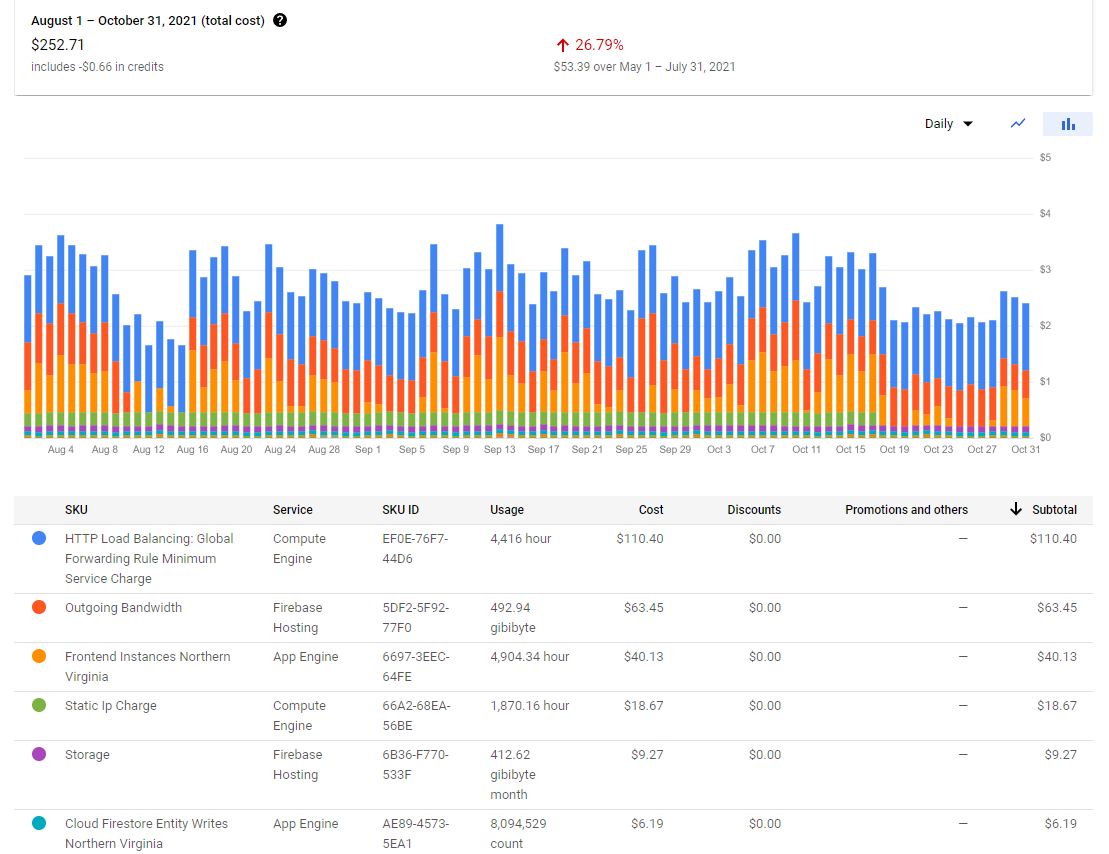The image size is (1109, 854).
Task: Click the red Outgoing Bandwidth color dot
Action: point(40,607)
